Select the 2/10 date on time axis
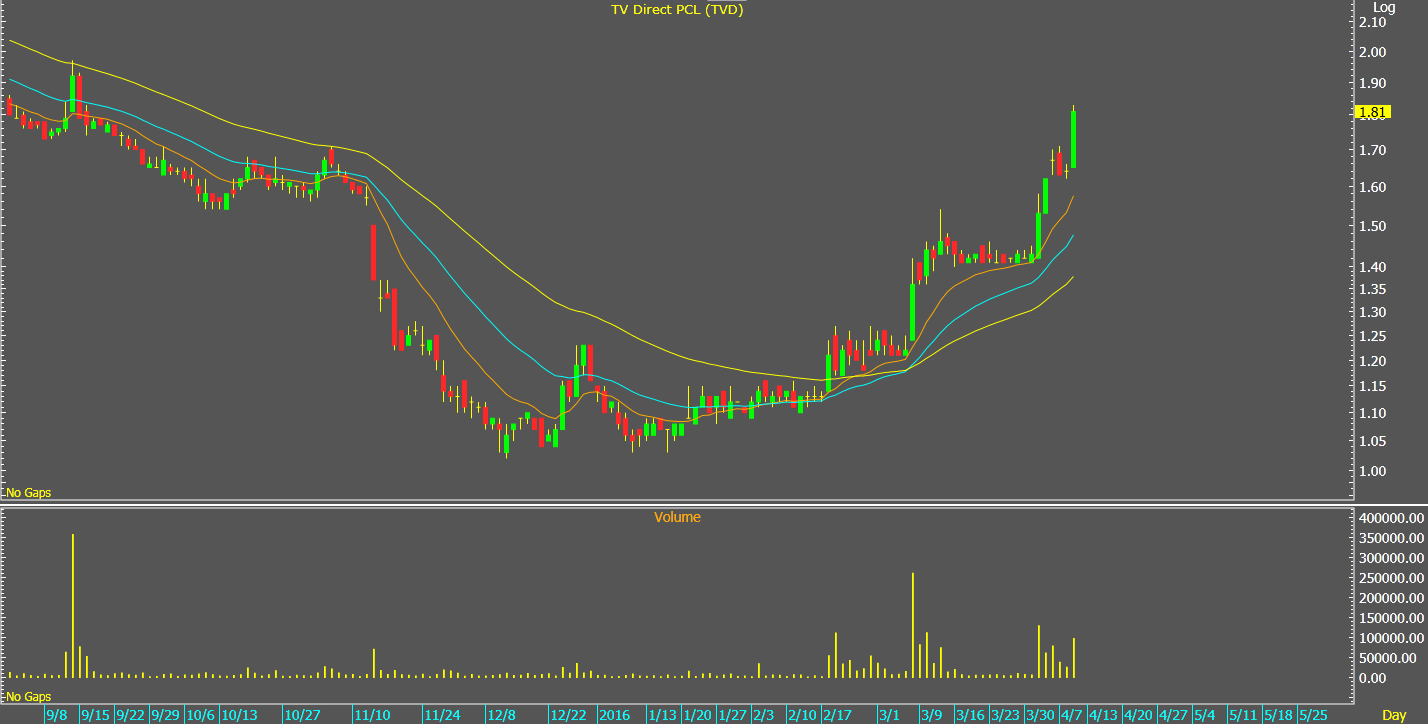Screen dimensions: 1428x724 (x=802, y=715)
